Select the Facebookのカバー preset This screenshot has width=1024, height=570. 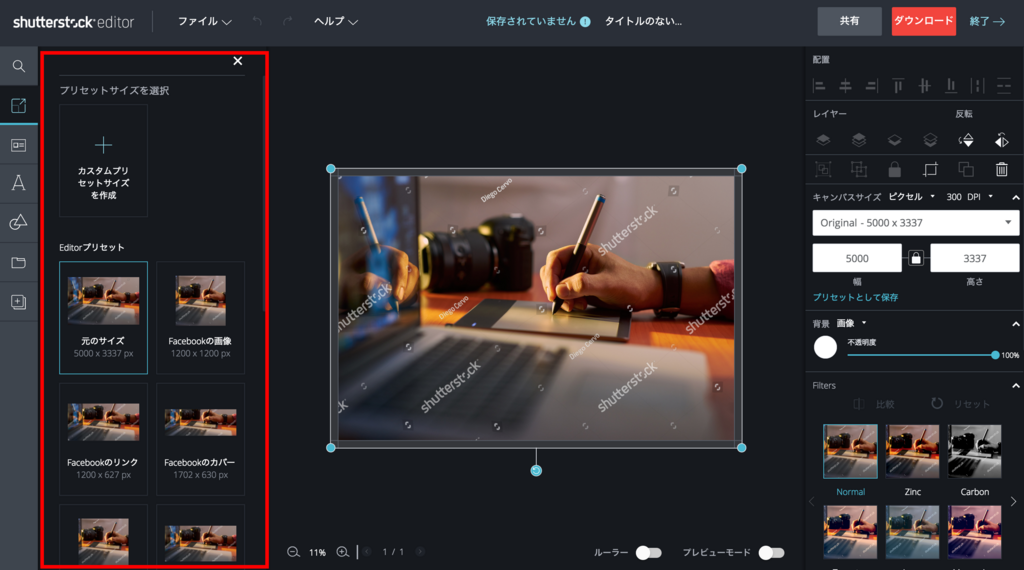point(200,439)
